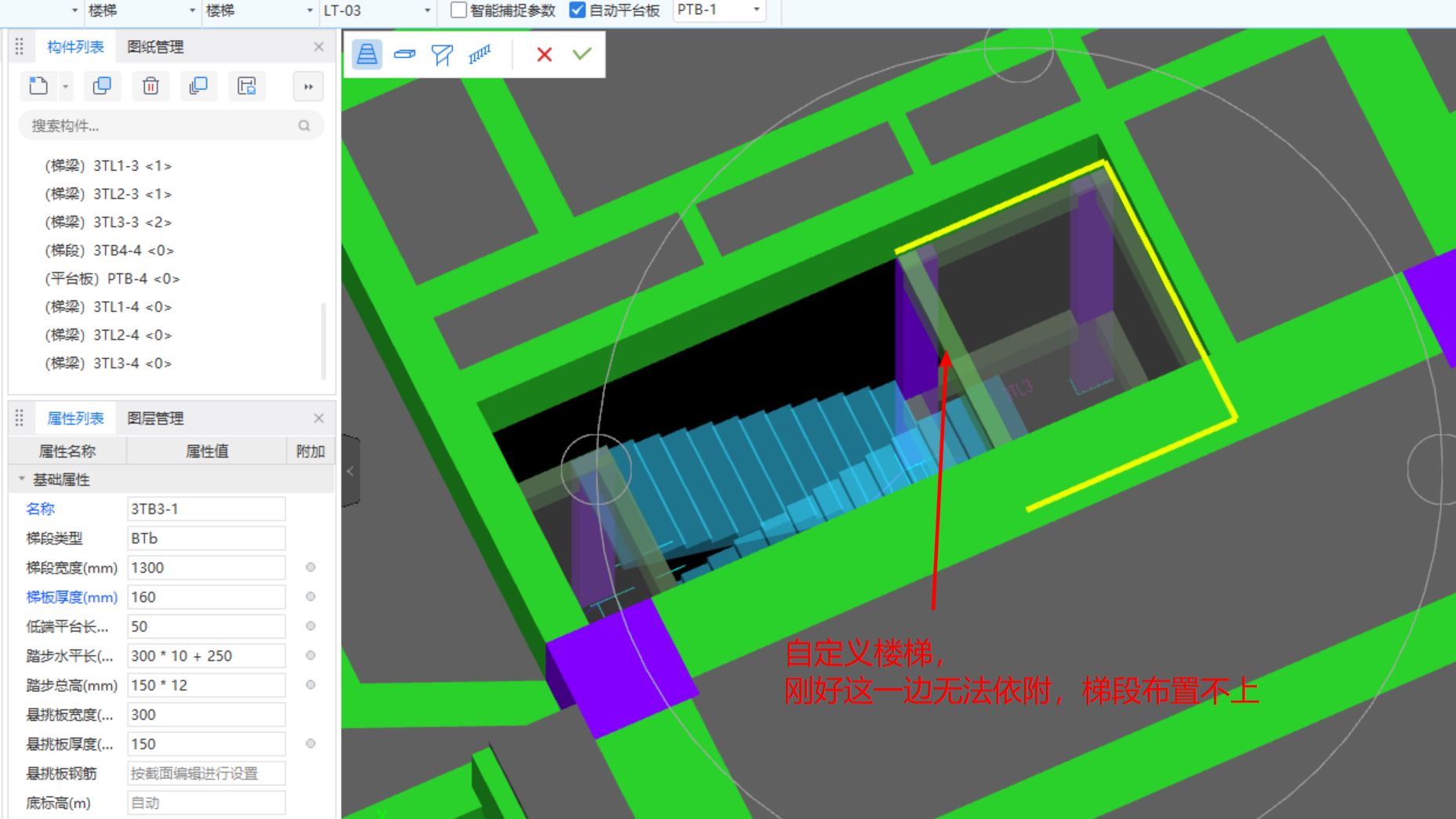Save component to library
Image resolution: width=1456 pixels, height=819 pixels.
[247, 86]
